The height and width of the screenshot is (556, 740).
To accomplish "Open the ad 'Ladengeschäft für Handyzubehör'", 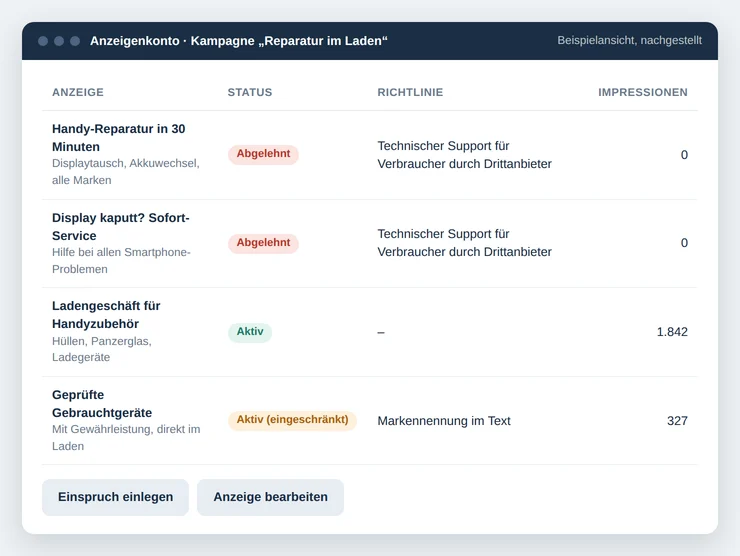I will (106, 315).
